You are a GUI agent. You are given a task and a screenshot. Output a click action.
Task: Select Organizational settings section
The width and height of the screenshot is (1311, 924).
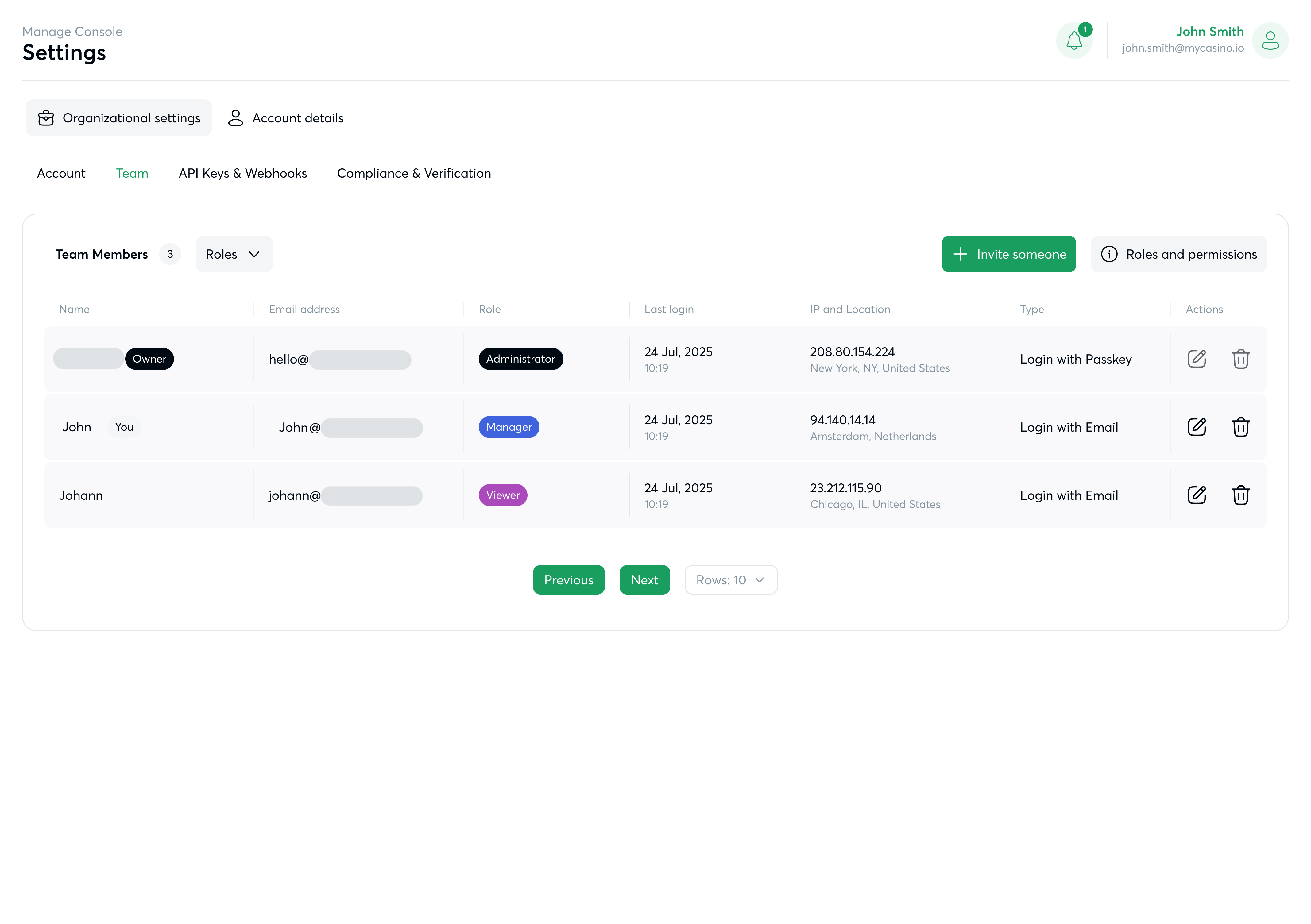click(119, 118)
